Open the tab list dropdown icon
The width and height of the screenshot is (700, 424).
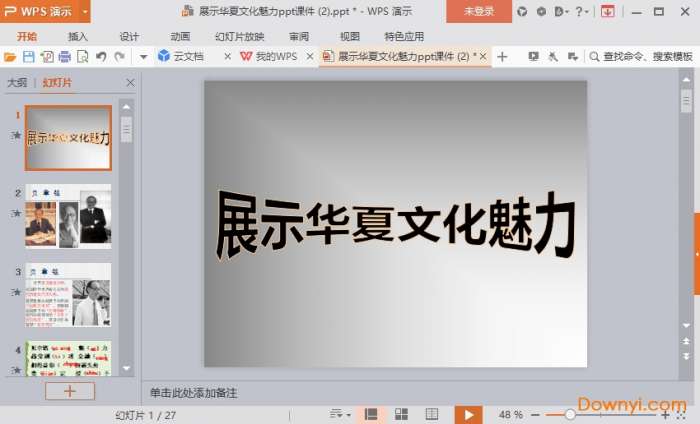point(572,56)
